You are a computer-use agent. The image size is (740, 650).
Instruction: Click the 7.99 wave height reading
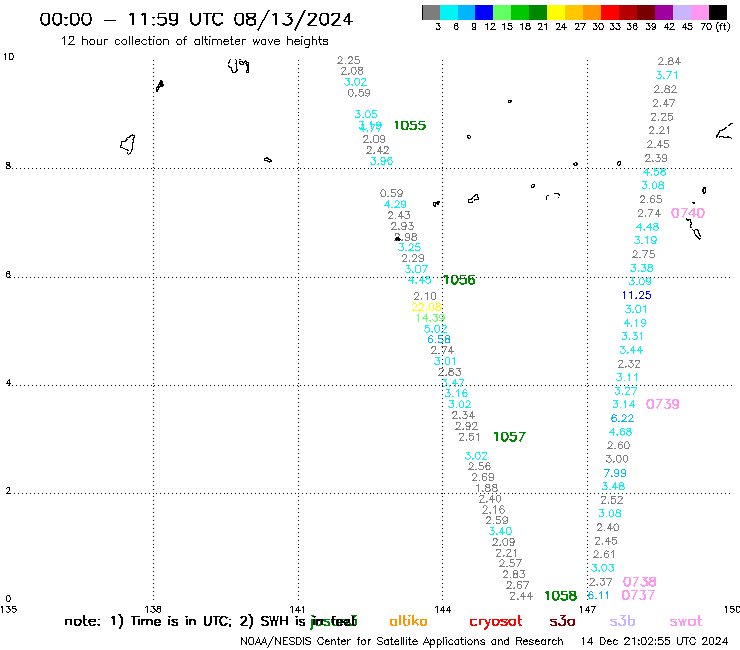[x=615, y=473]
